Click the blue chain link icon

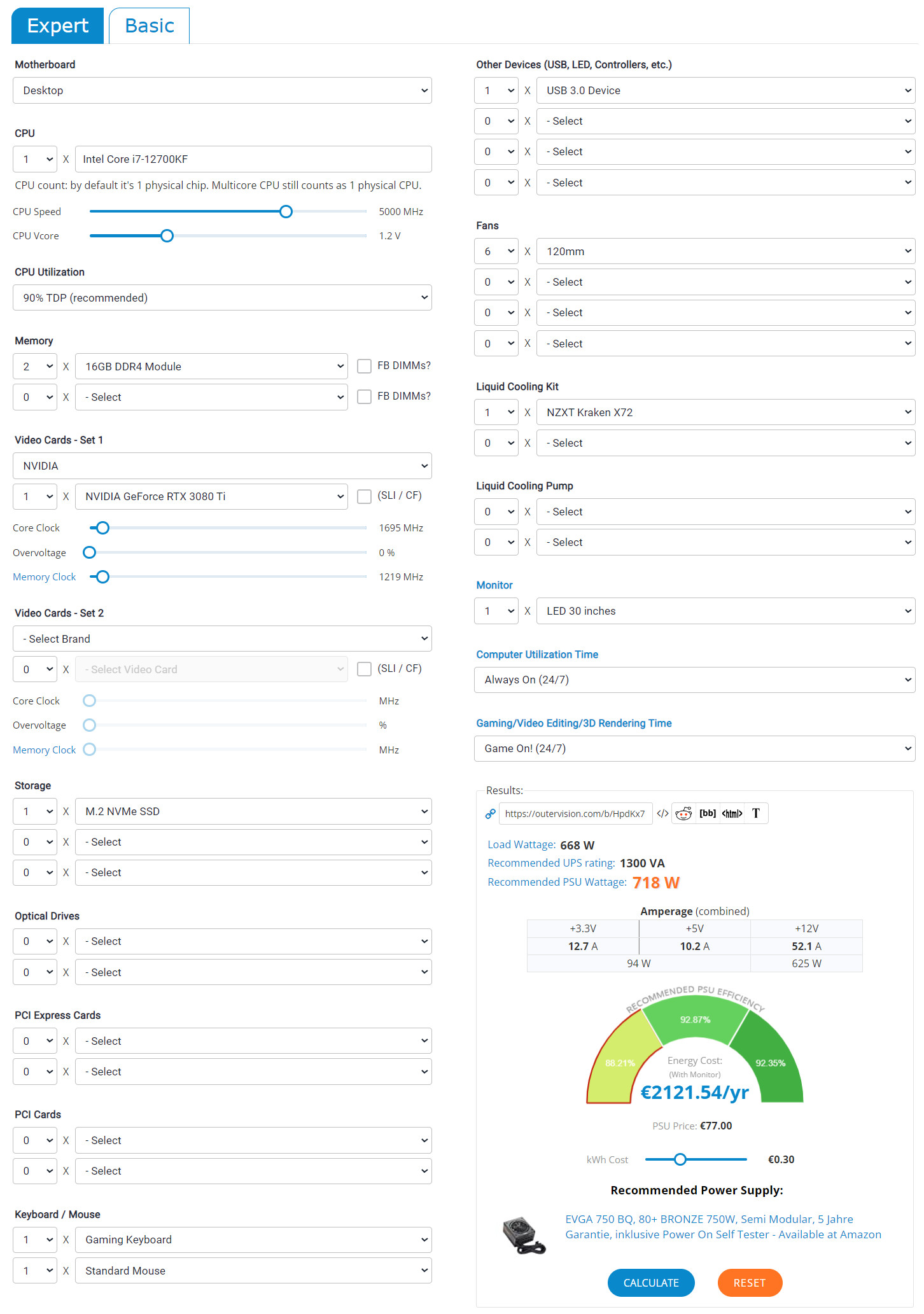tap(491, 813)
